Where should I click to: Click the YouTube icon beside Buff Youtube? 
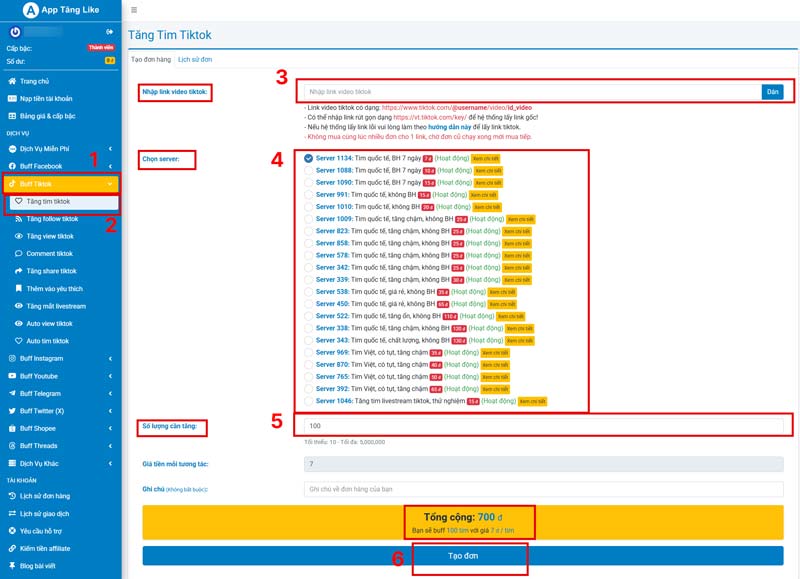[x=12, y=376]
